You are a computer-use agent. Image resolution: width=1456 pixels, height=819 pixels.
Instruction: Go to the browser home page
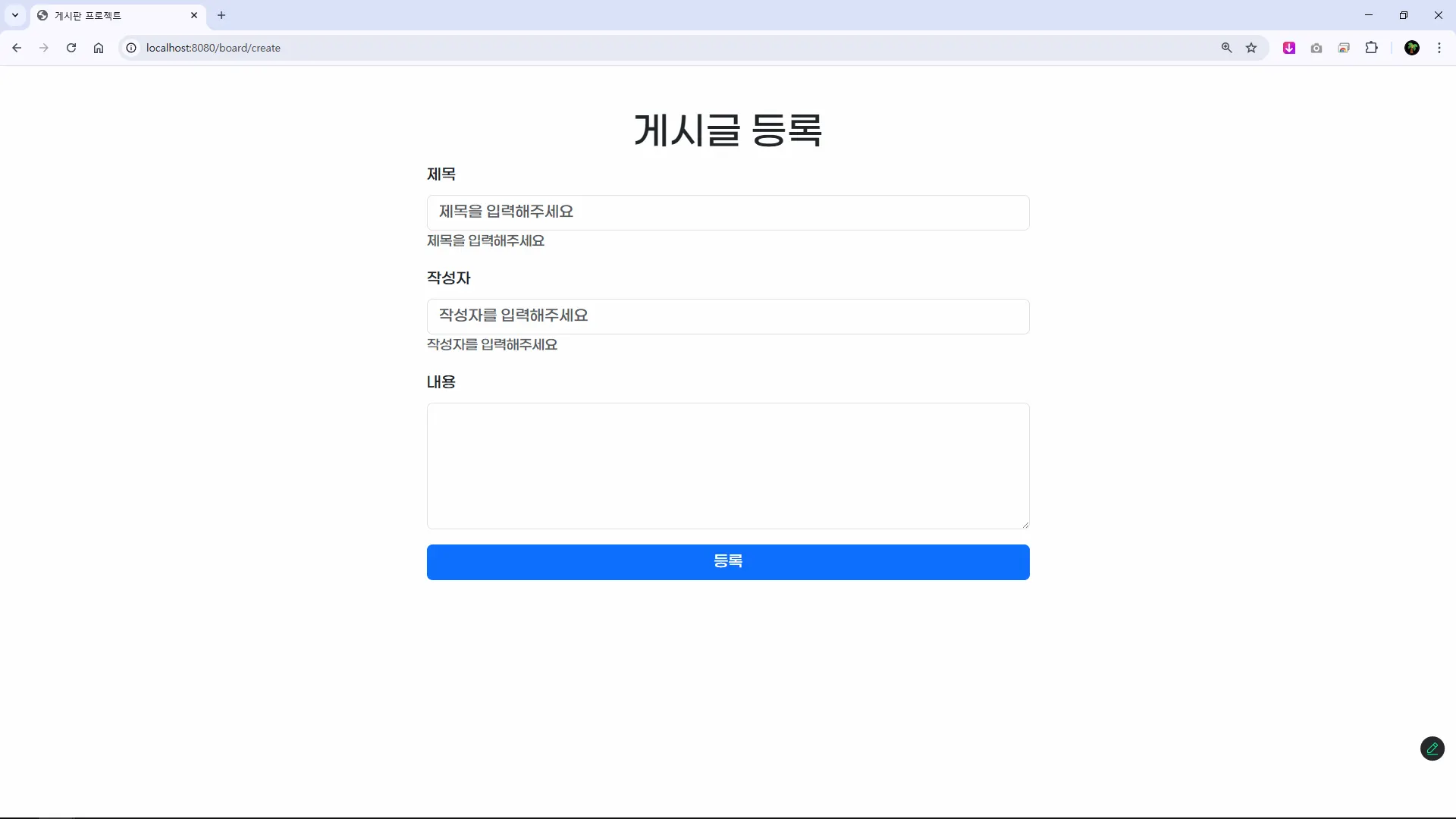99,48
